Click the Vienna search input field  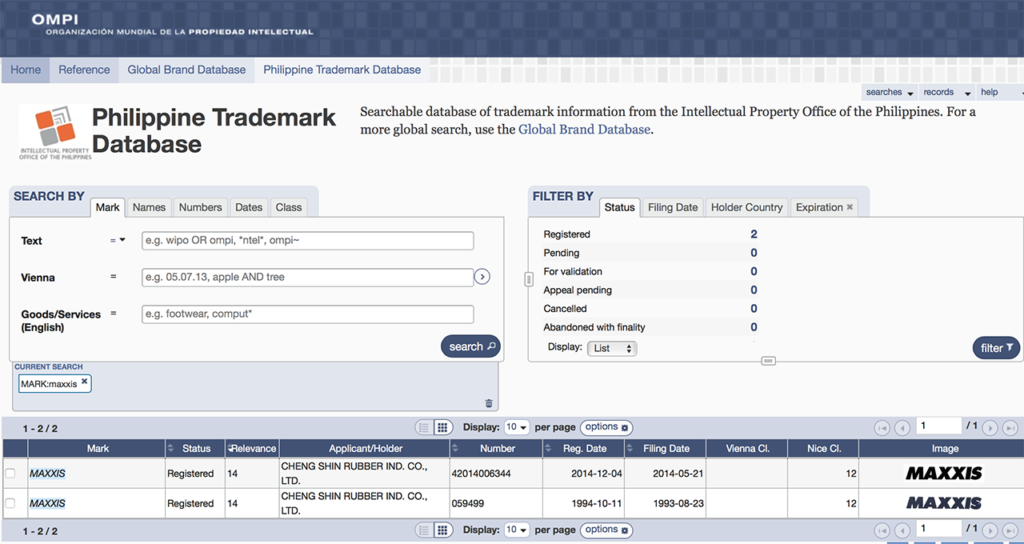pyautogui.click(x=308, y=277)
